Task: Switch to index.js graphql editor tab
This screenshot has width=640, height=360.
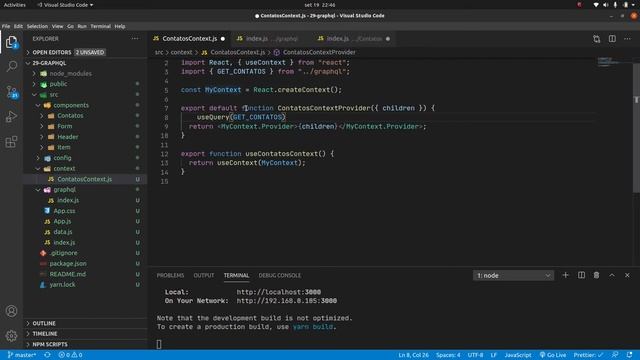Action: coord(271,39)
